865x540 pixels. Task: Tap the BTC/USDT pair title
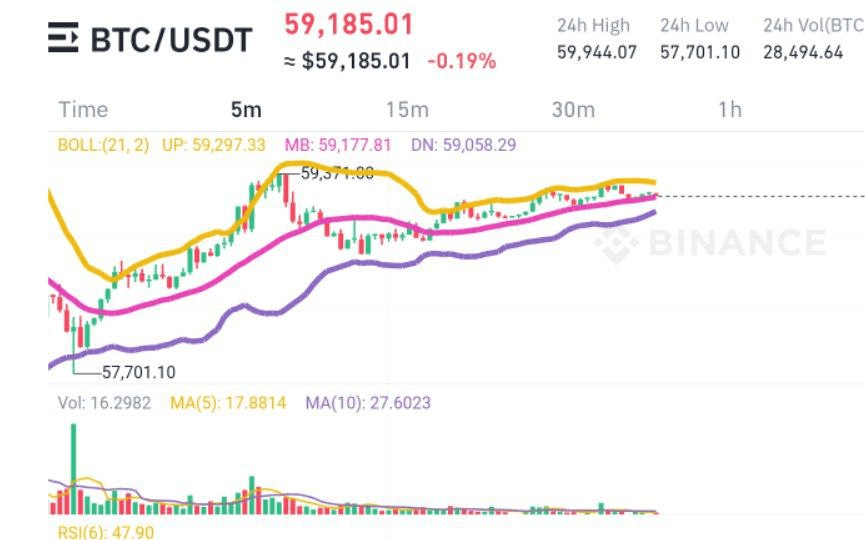pos(171,40)
